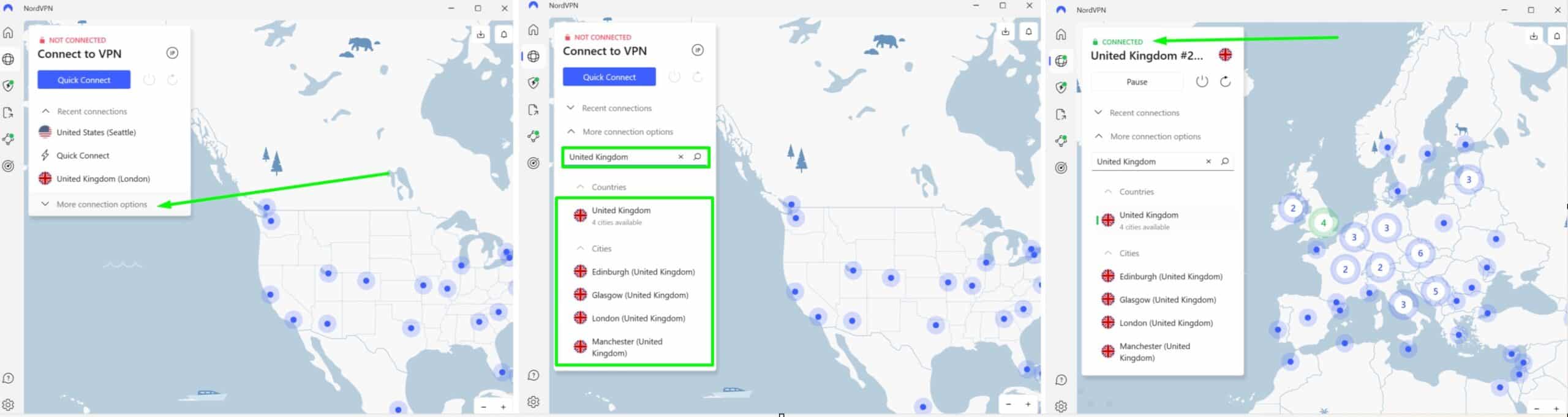Select Glasgow (United Kingdom) in middle window

[x=634, y=295]
